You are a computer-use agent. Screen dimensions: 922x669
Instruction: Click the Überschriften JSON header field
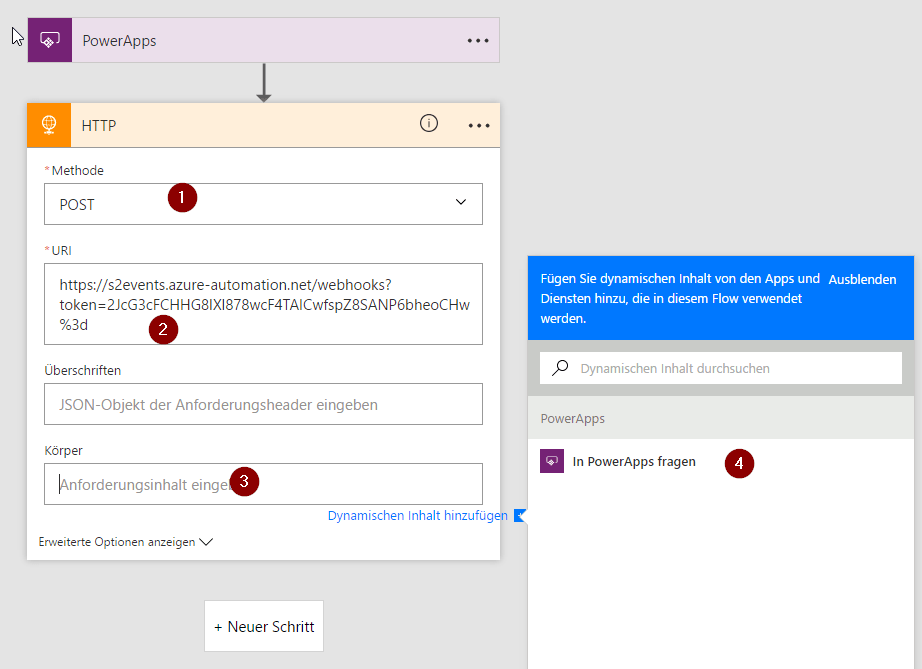coord(263,404)
